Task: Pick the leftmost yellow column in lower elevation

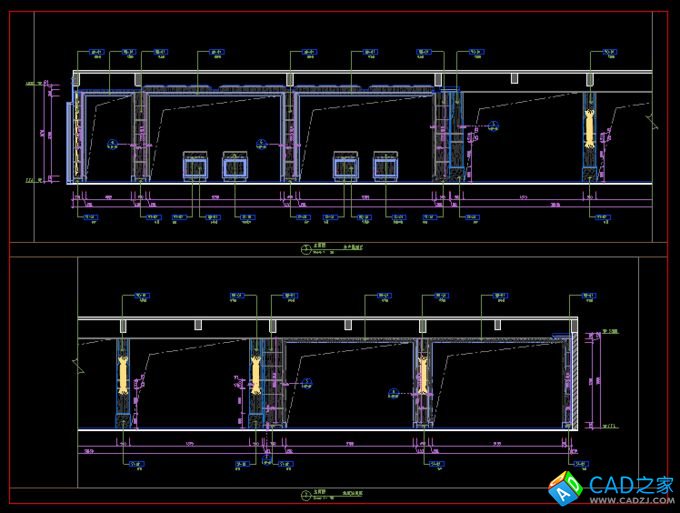Action: [124, 375]
